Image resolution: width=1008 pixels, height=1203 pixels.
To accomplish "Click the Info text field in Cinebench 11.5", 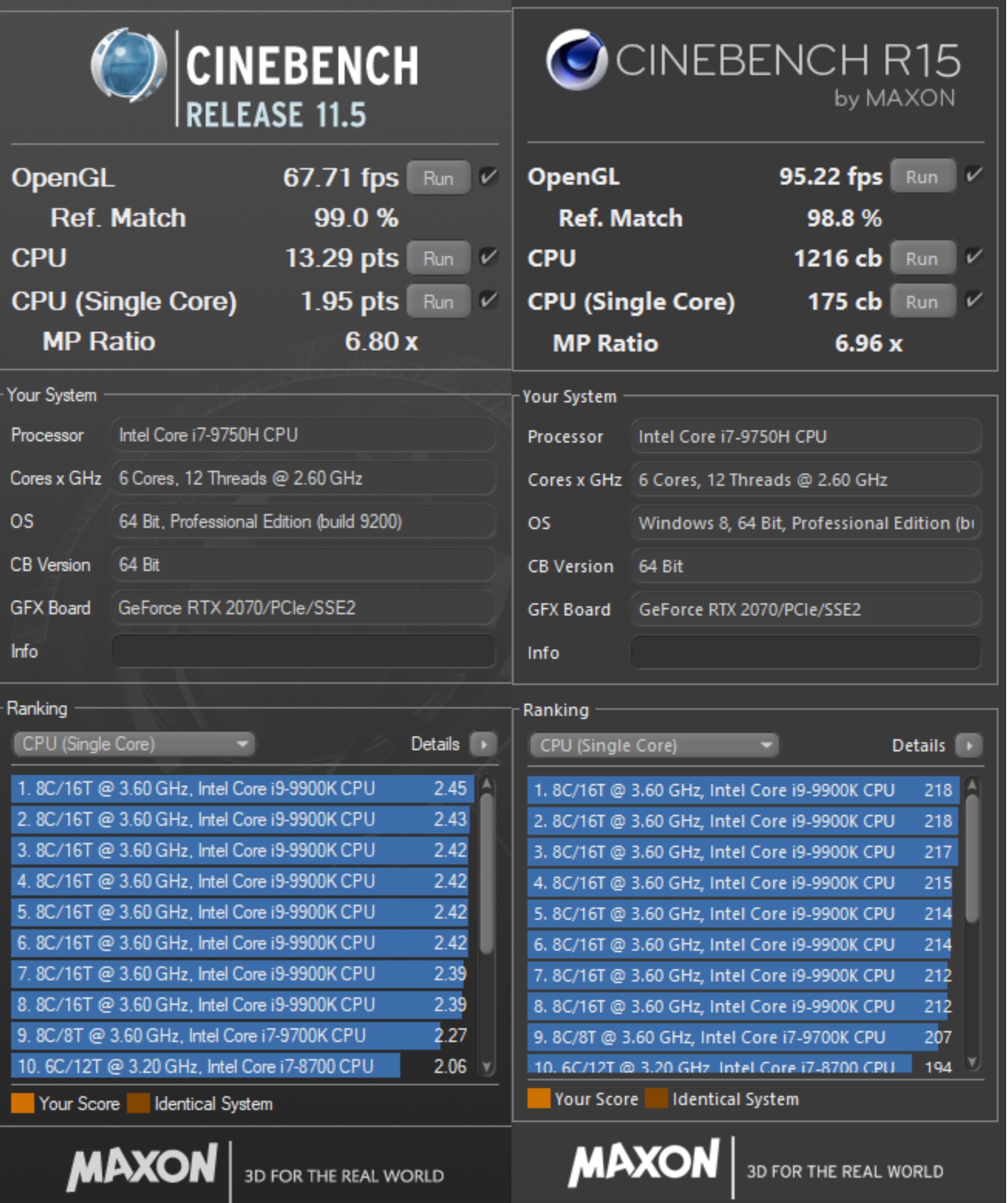I will [303, 652].
